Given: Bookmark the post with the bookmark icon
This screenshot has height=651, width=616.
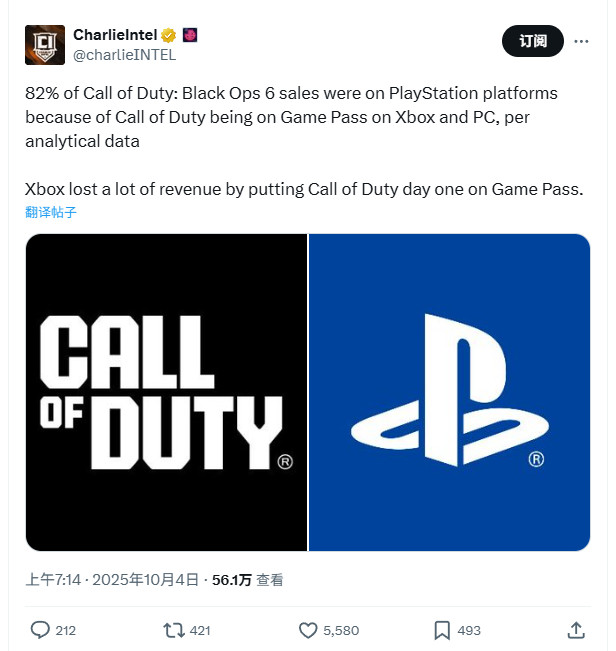Looking at the screenshot, I should coord(442,630).
